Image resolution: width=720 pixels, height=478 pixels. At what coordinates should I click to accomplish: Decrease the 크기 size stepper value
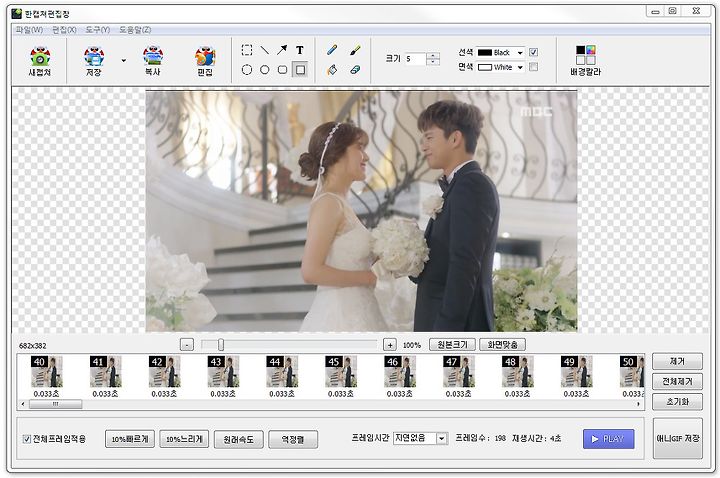(x=433, y=62)
